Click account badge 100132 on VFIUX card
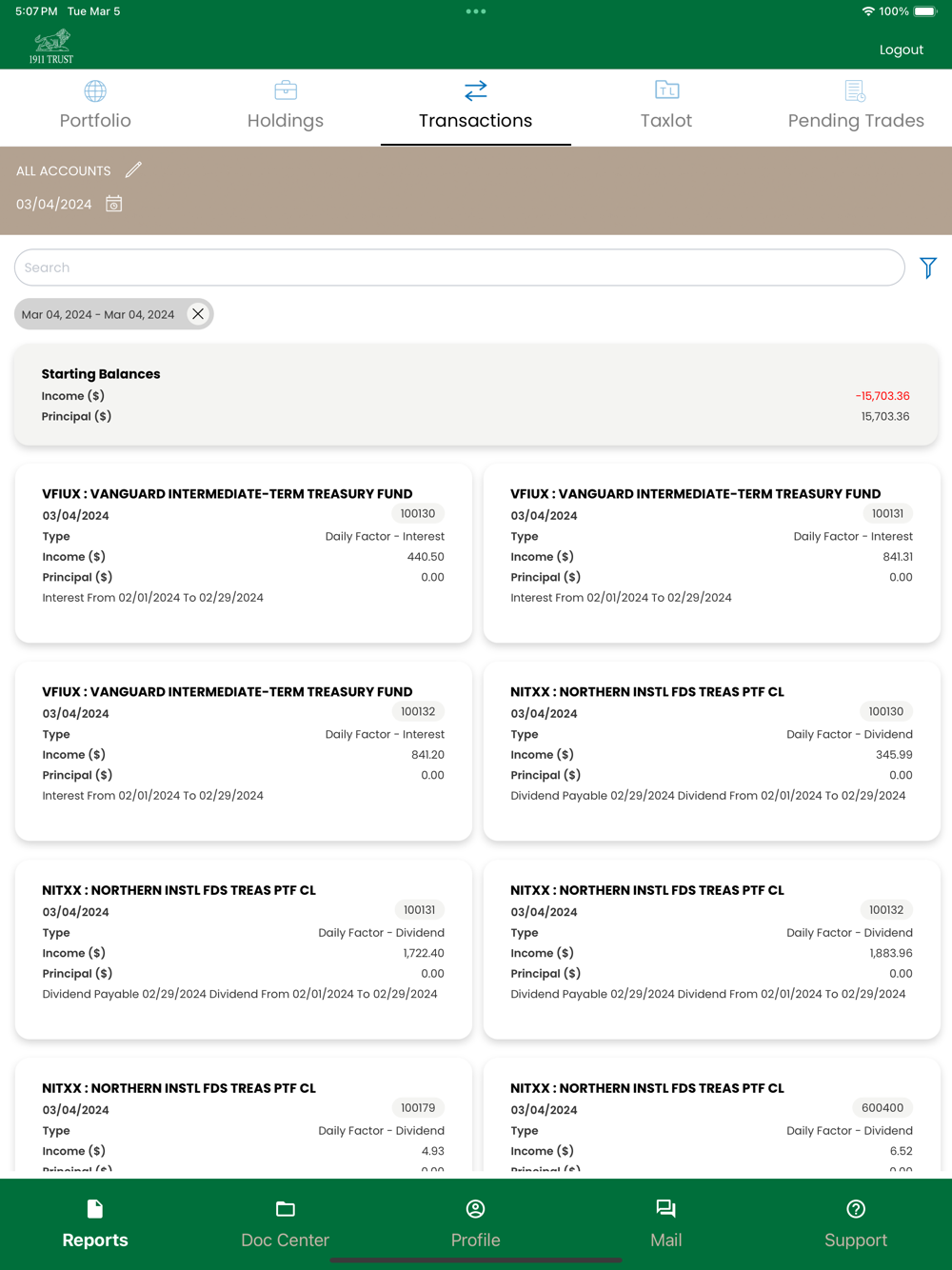Screen dimensions: 952x1270 (418, 711)
